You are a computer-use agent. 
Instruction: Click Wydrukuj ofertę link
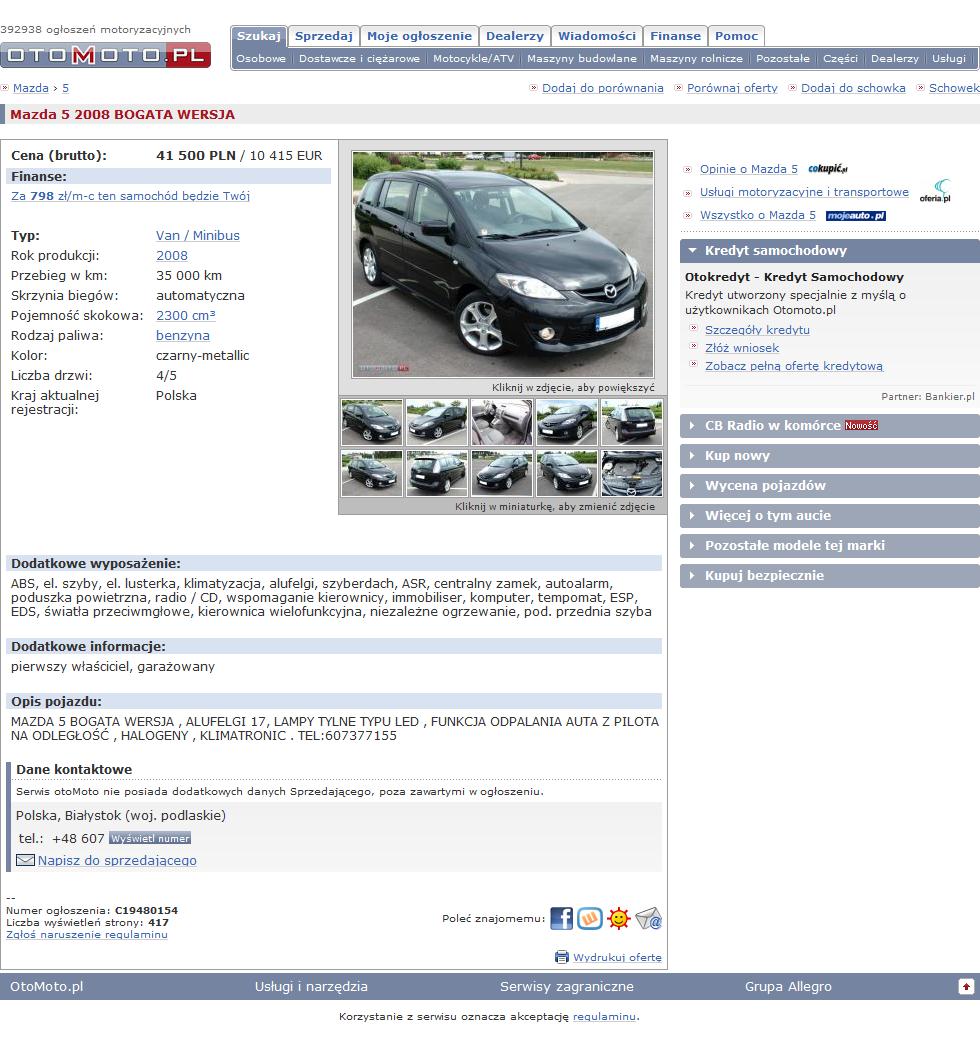pyautogui.click(x=617, y=957)
